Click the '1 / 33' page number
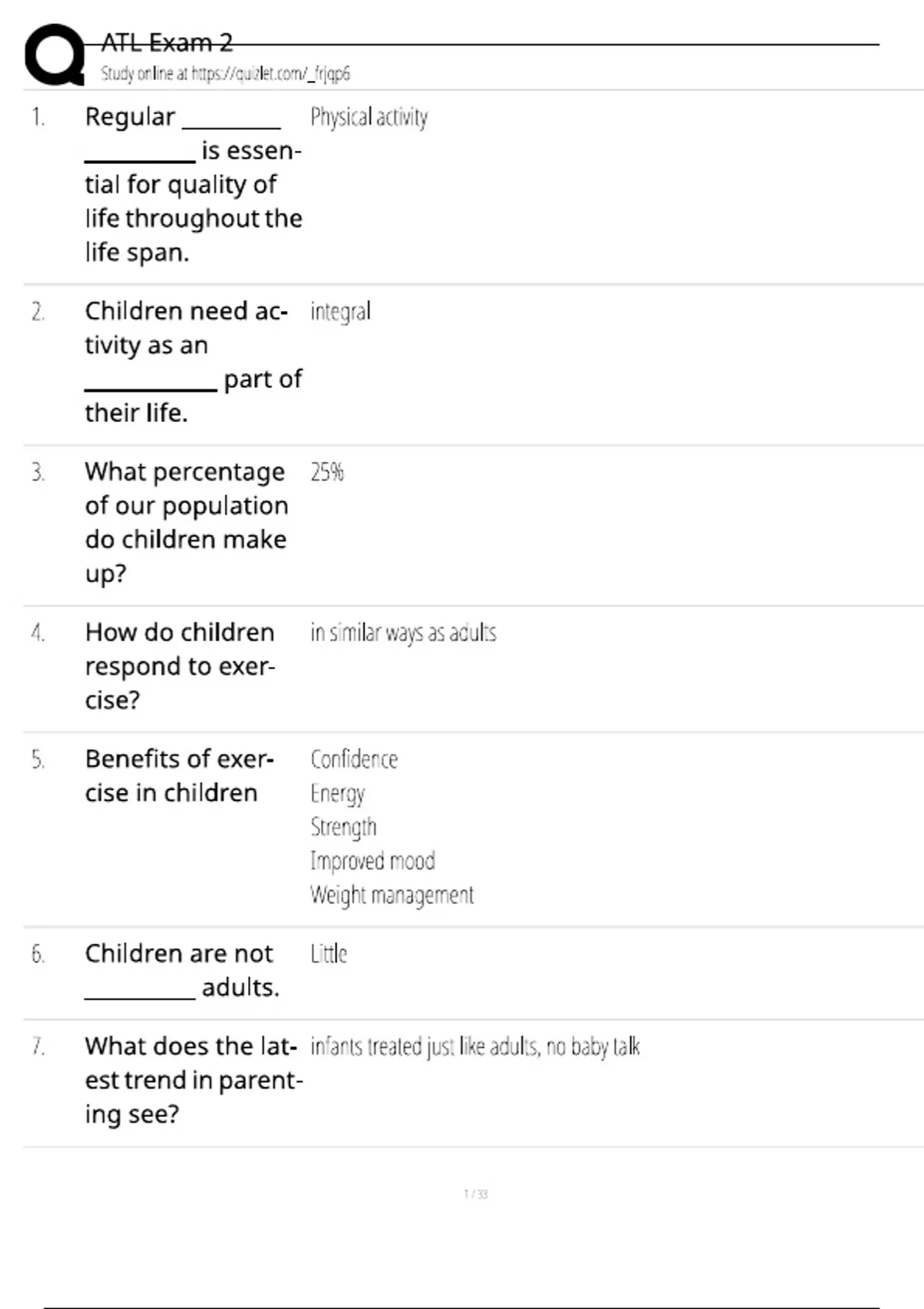Image resolution: width=924 pixels, height=1309 pixels. click(476, 1194)
